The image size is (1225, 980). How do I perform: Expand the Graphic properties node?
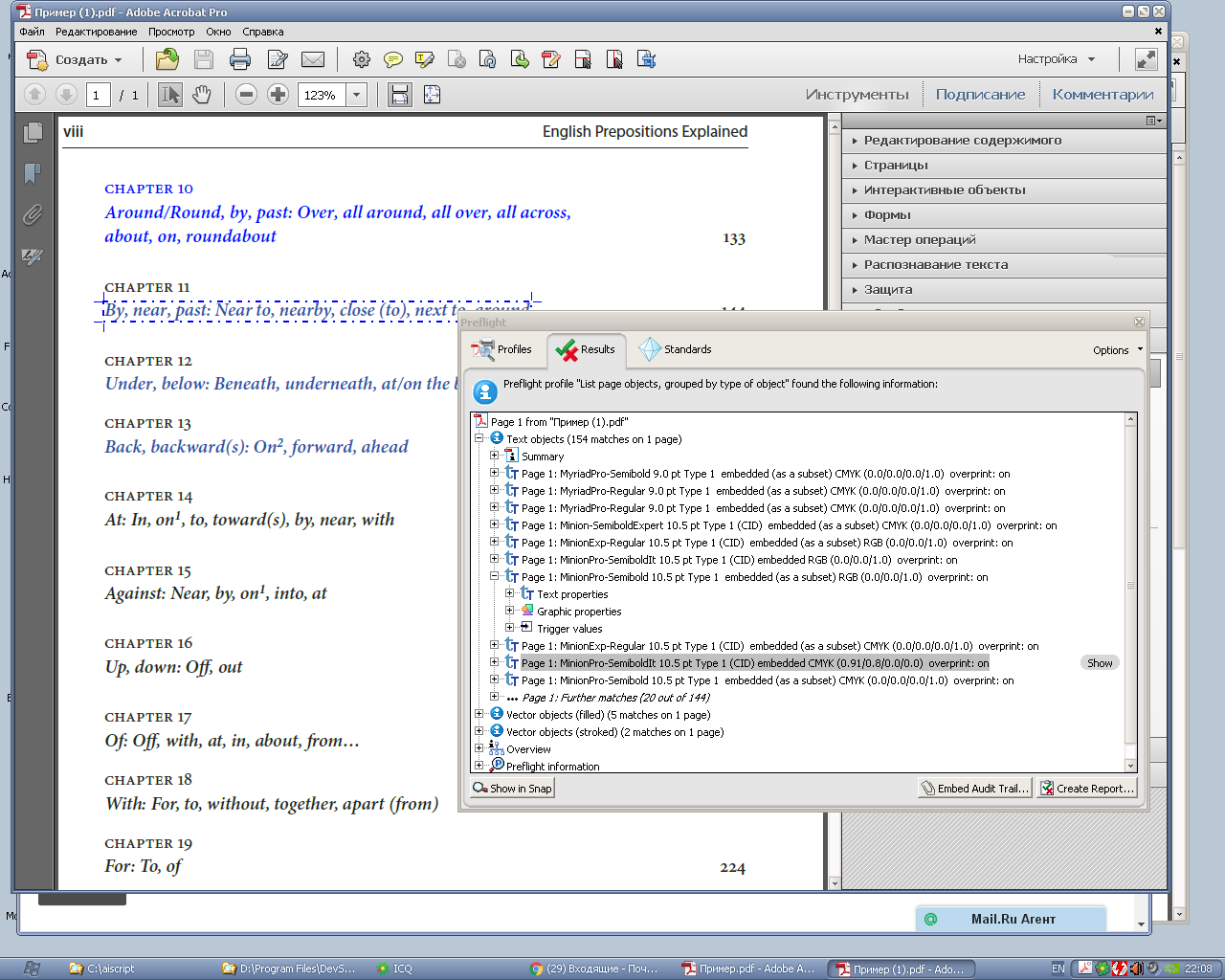coord(510,611)
